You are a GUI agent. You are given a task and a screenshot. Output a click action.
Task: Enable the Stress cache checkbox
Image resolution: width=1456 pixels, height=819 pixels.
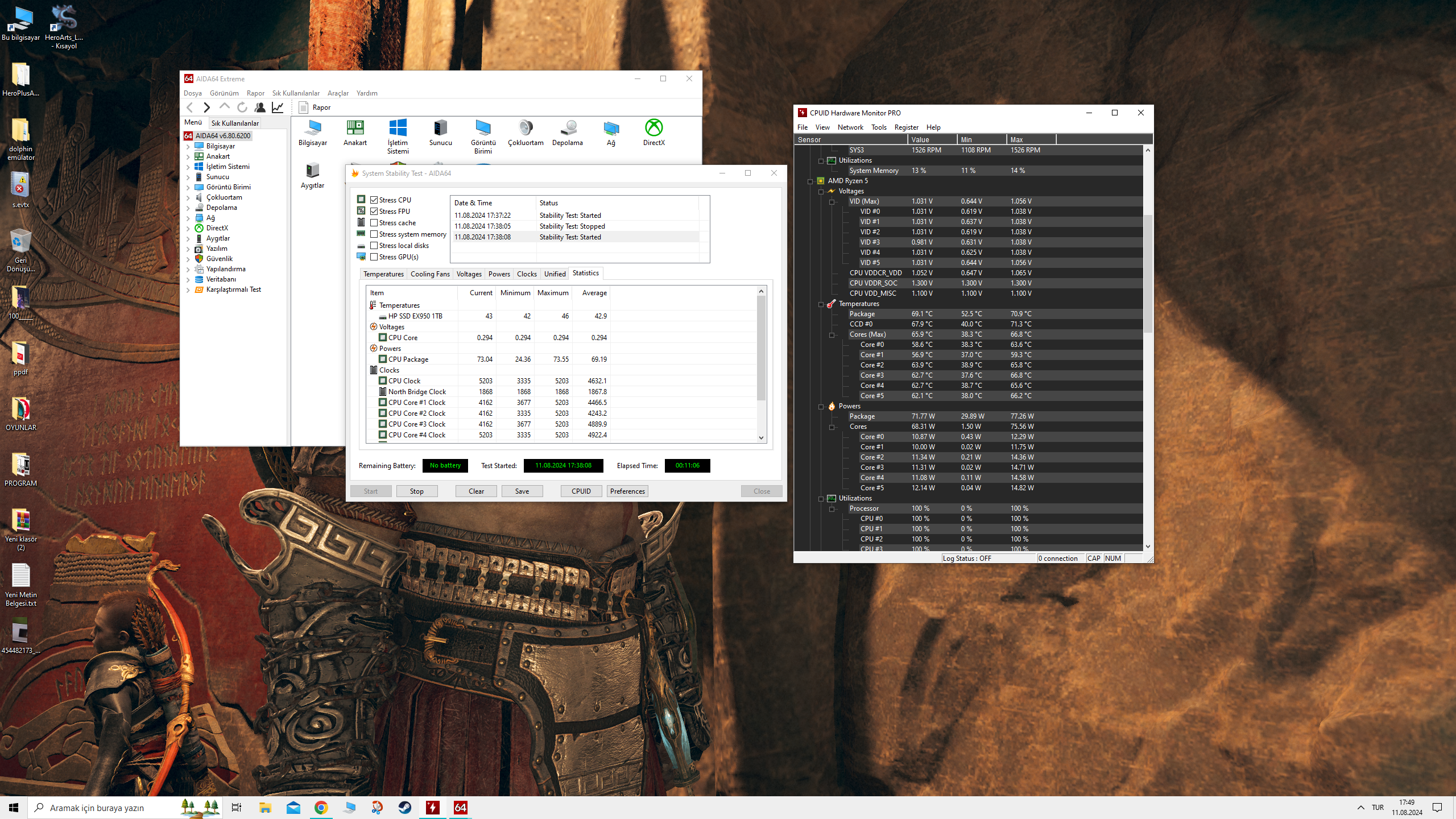tap(374, 223)
